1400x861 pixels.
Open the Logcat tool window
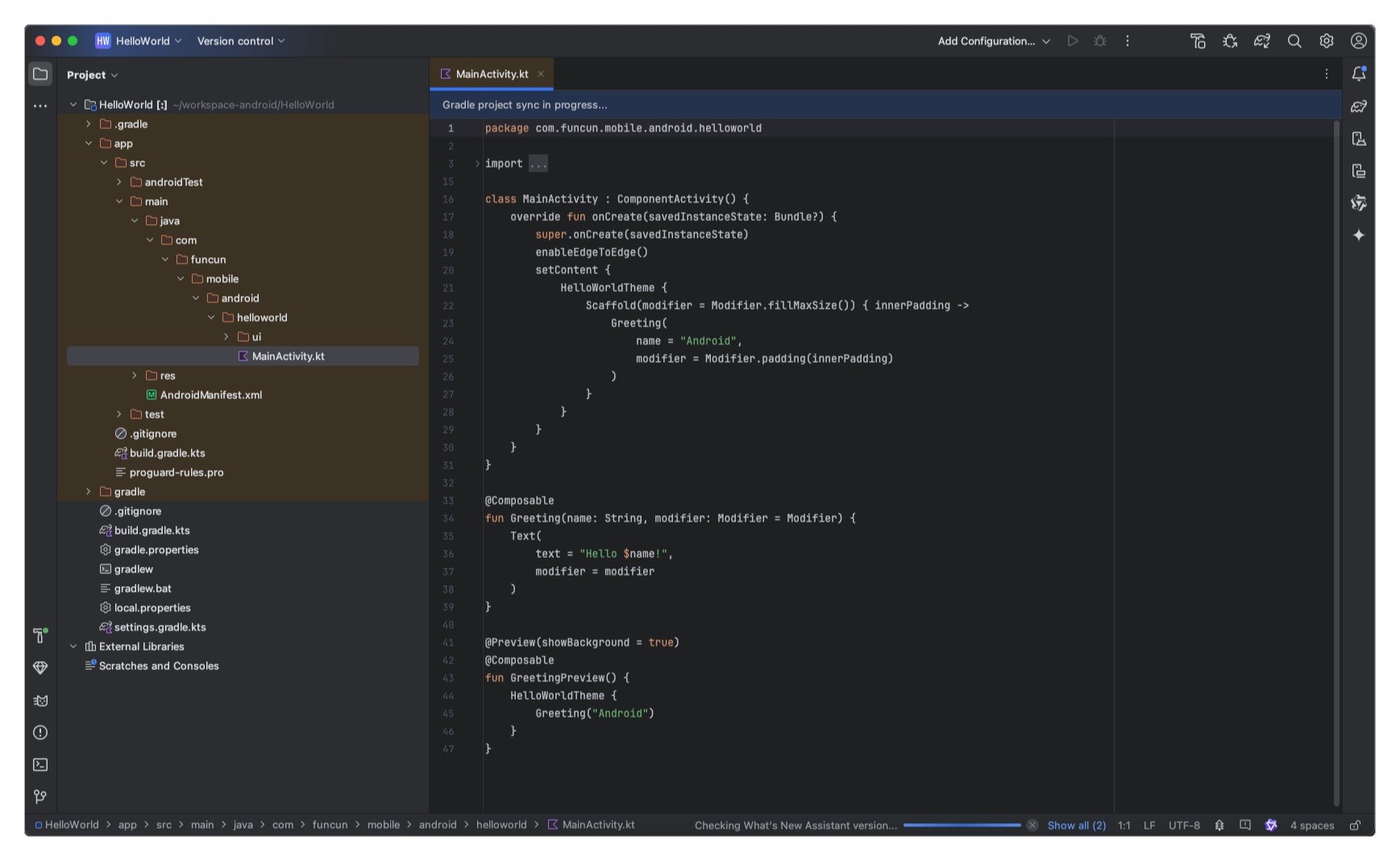(40, 701)
